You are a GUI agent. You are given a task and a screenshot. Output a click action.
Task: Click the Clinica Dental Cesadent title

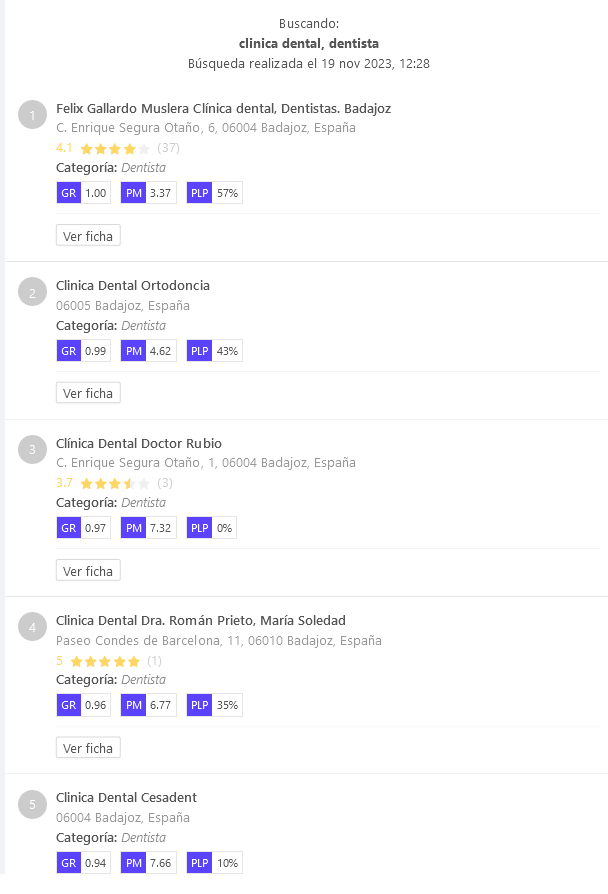pyautogui.click(x=126, y=797)
